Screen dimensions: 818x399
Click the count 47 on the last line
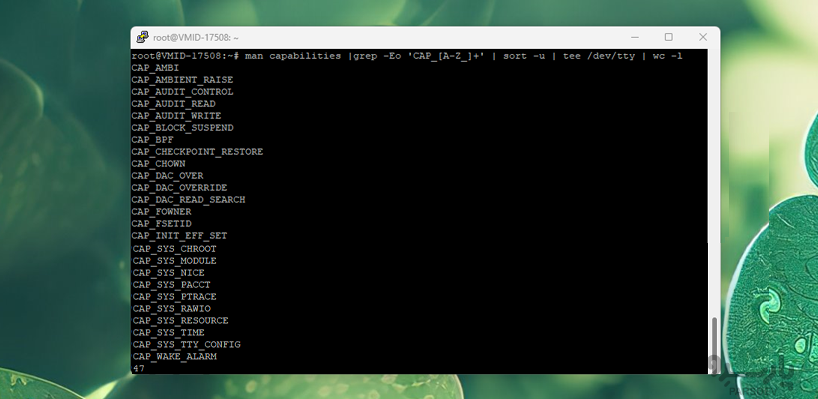coord(139,368)
